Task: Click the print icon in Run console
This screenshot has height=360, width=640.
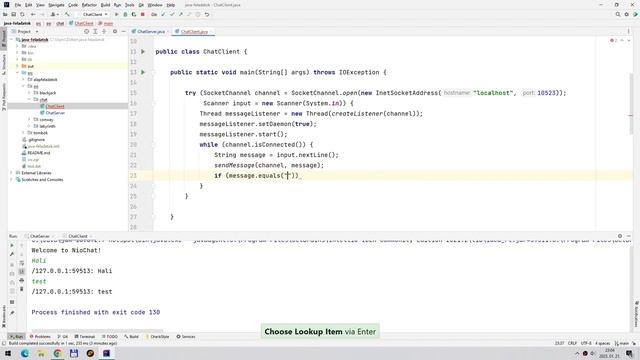Action: (22, 280)
